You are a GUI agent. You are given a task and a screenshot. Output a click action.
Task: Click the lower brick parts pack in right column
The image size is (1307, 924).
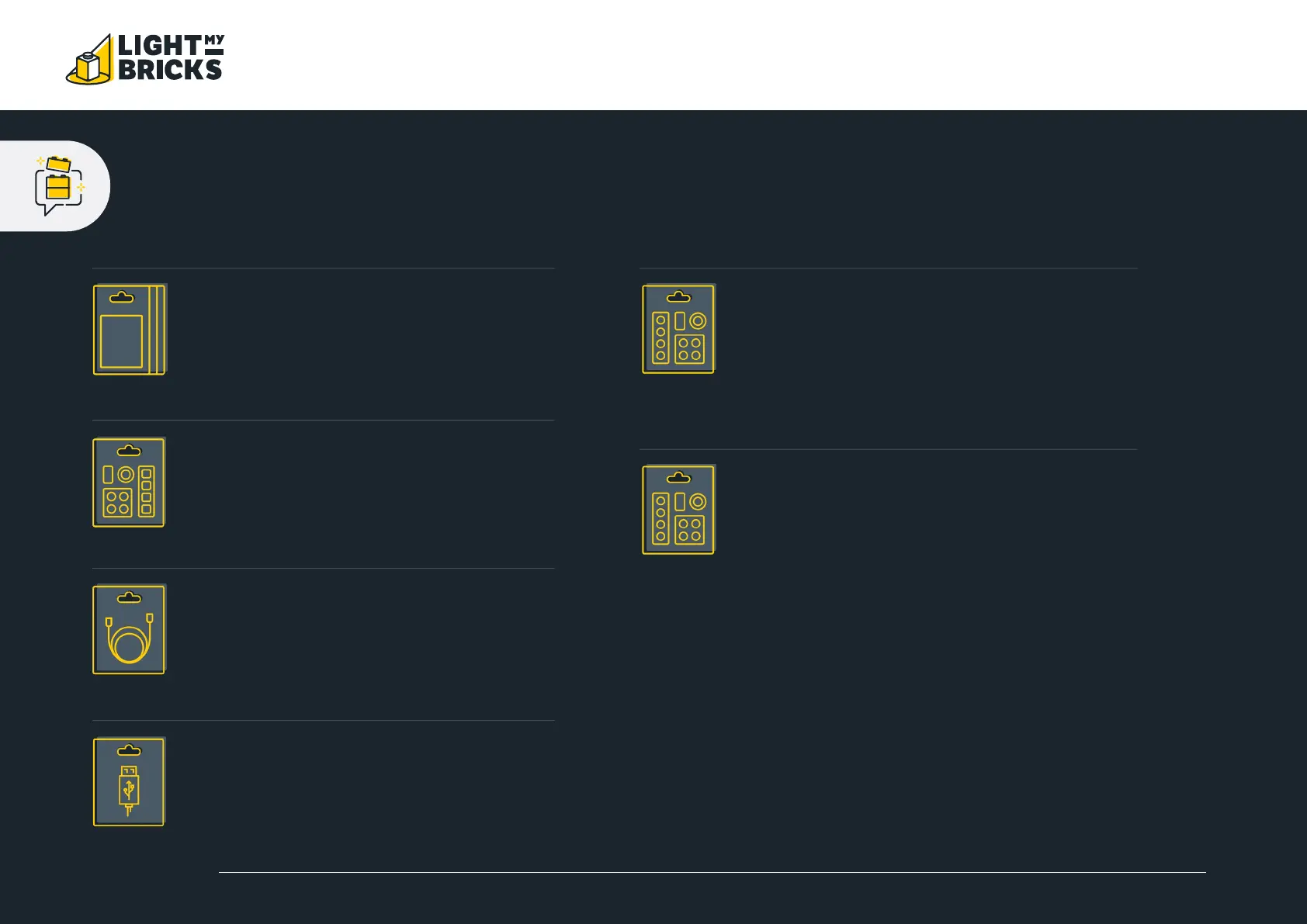coord(678,510)
